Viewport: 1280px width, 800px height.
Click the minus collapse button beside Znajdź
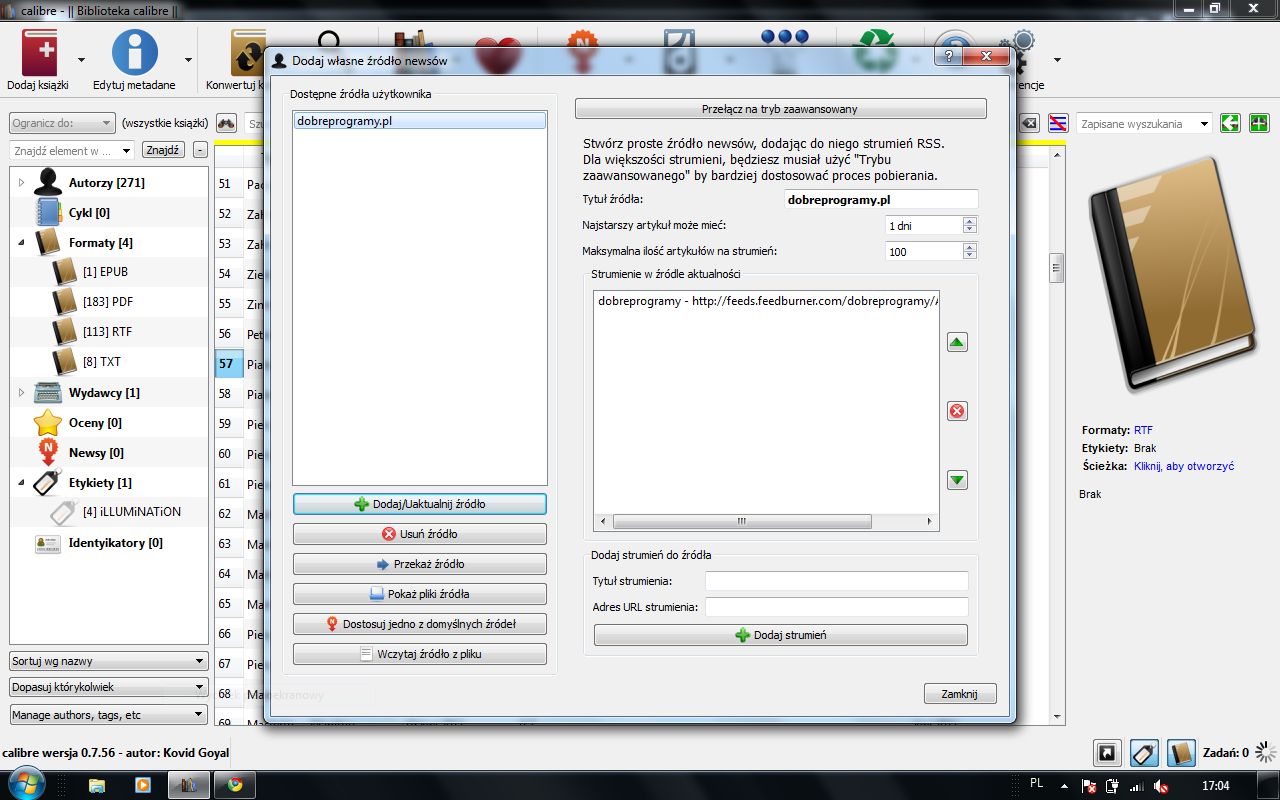point(200,150)
